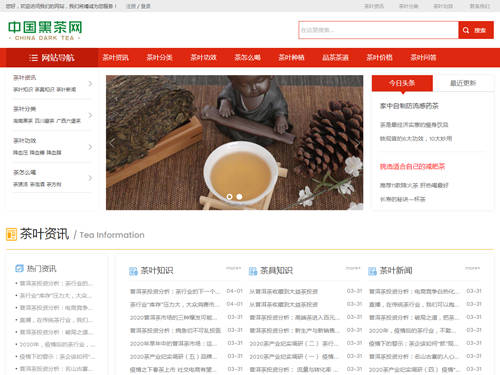
Task: Click sidebar heading 茶怎么喝
Action: click(x=24, y=172)
